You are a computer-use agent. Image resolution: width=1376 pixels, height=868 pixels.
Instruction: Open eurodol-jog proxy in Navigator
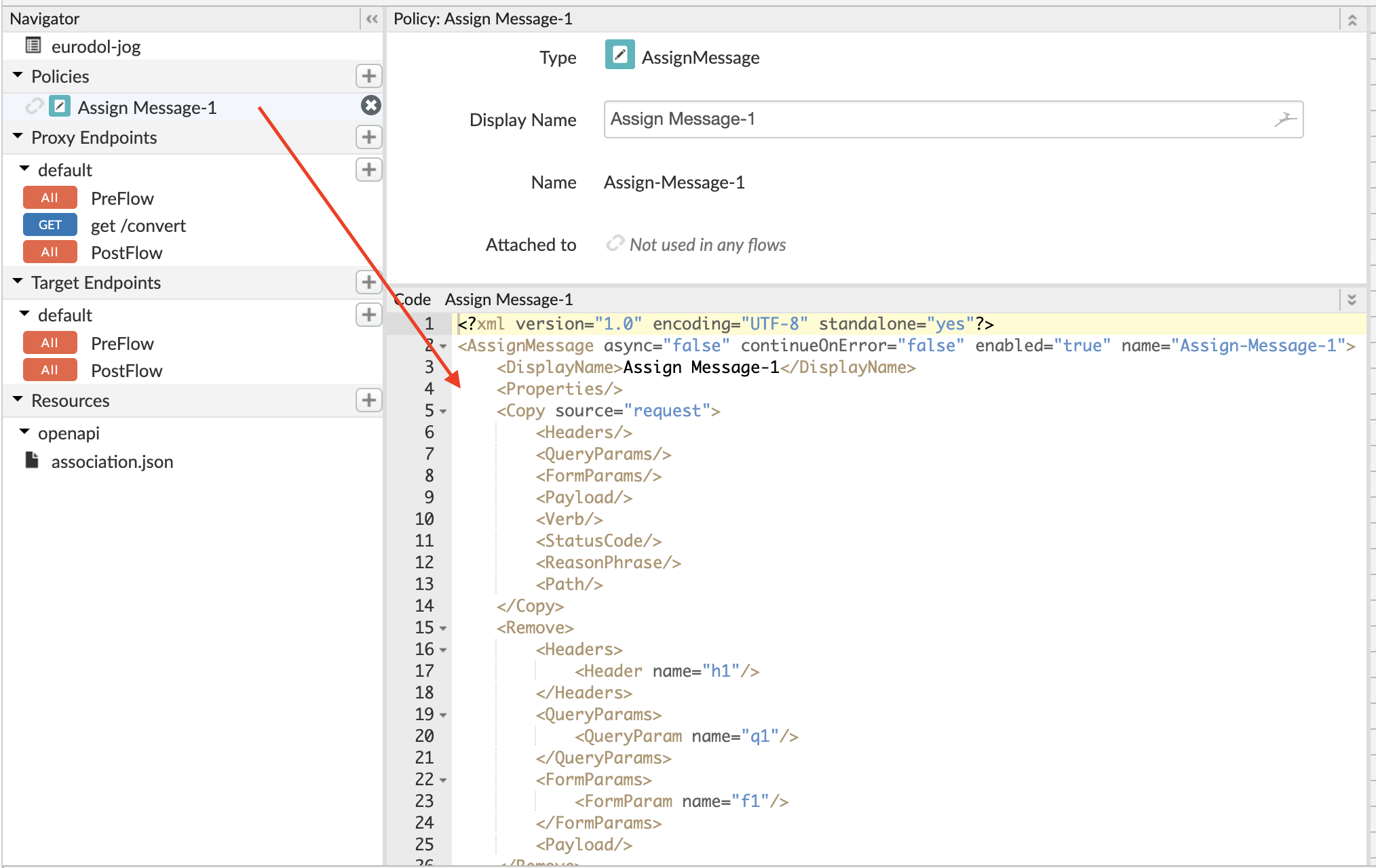point(96,47)
